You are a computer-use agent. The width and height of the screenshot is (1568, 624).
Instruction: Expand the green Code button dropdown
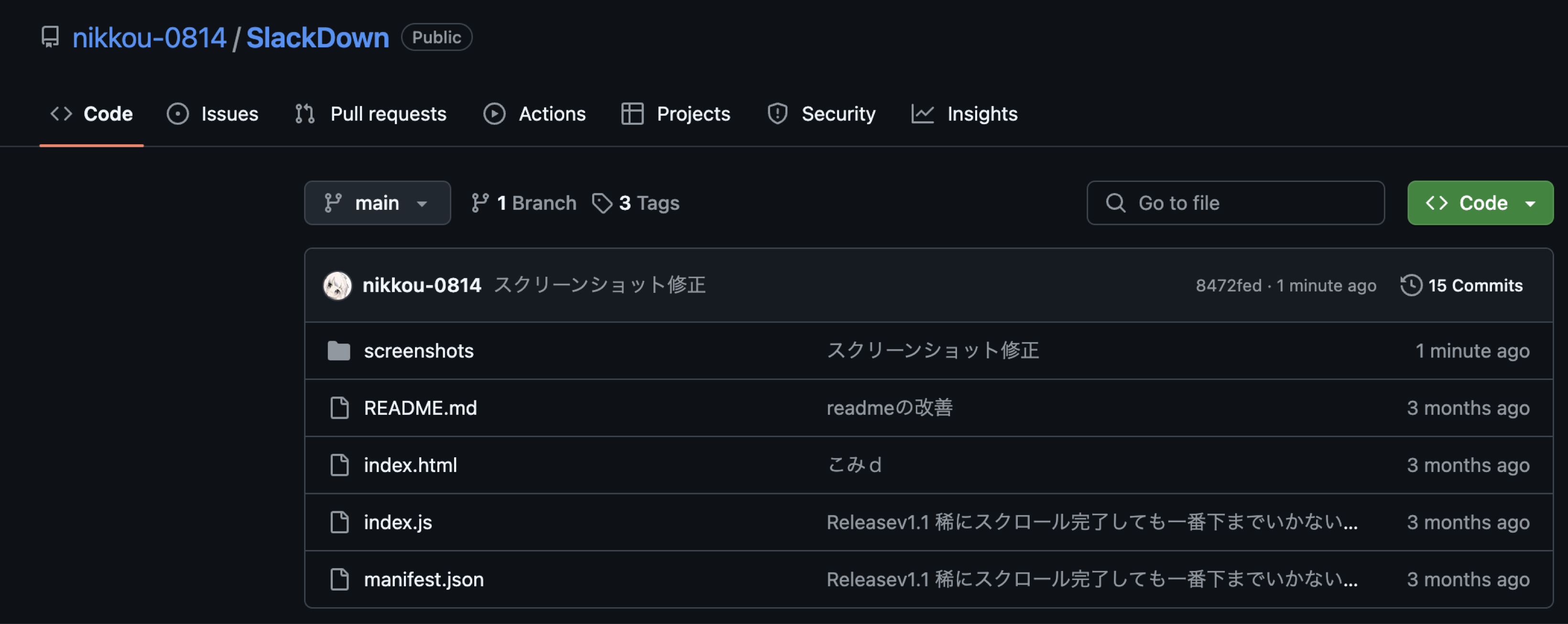click(1530, 203)
